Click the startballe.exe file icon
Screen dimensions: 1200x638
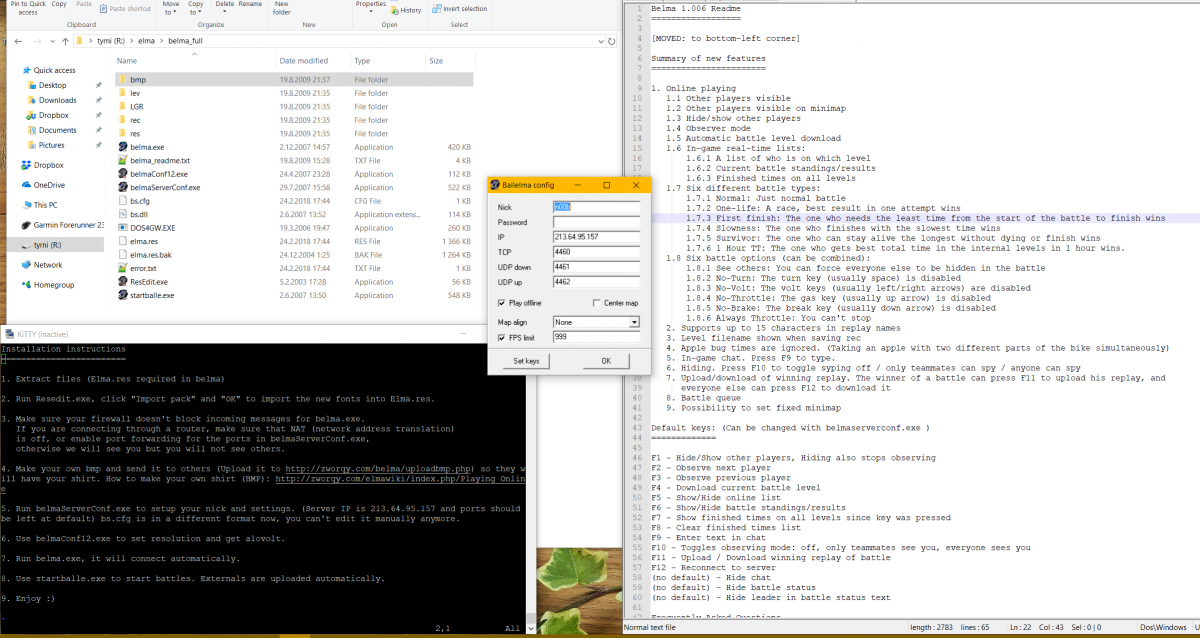[122, 296]
